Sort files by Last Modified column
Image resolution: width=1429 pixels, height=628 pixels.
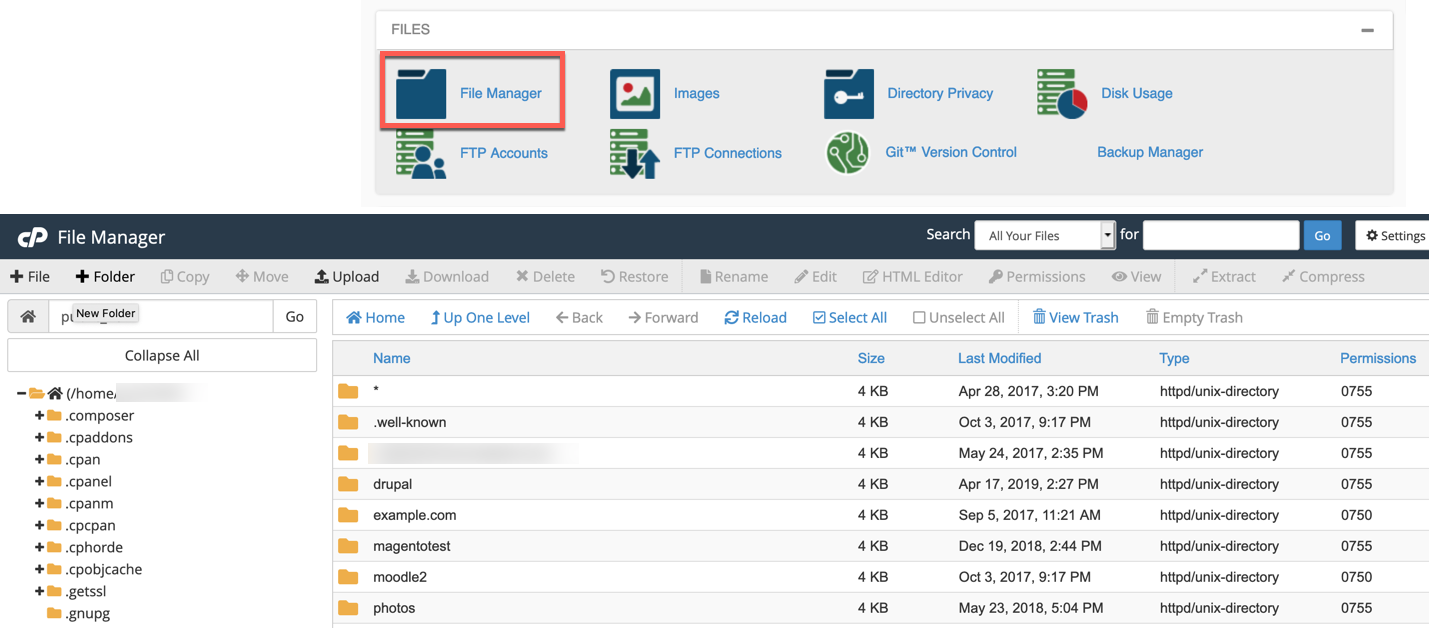tap(999, 358)
